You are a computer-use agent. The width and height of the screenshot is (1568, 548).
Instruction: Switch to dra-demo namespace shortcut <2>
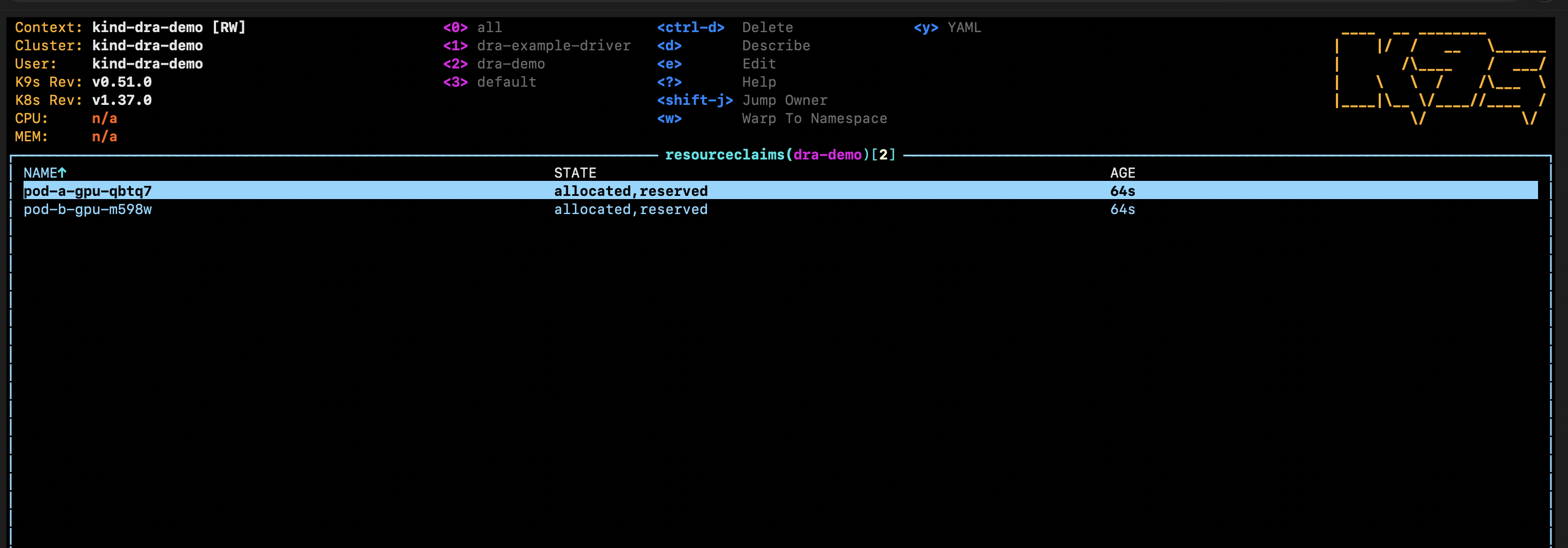(x=494, y=64)
